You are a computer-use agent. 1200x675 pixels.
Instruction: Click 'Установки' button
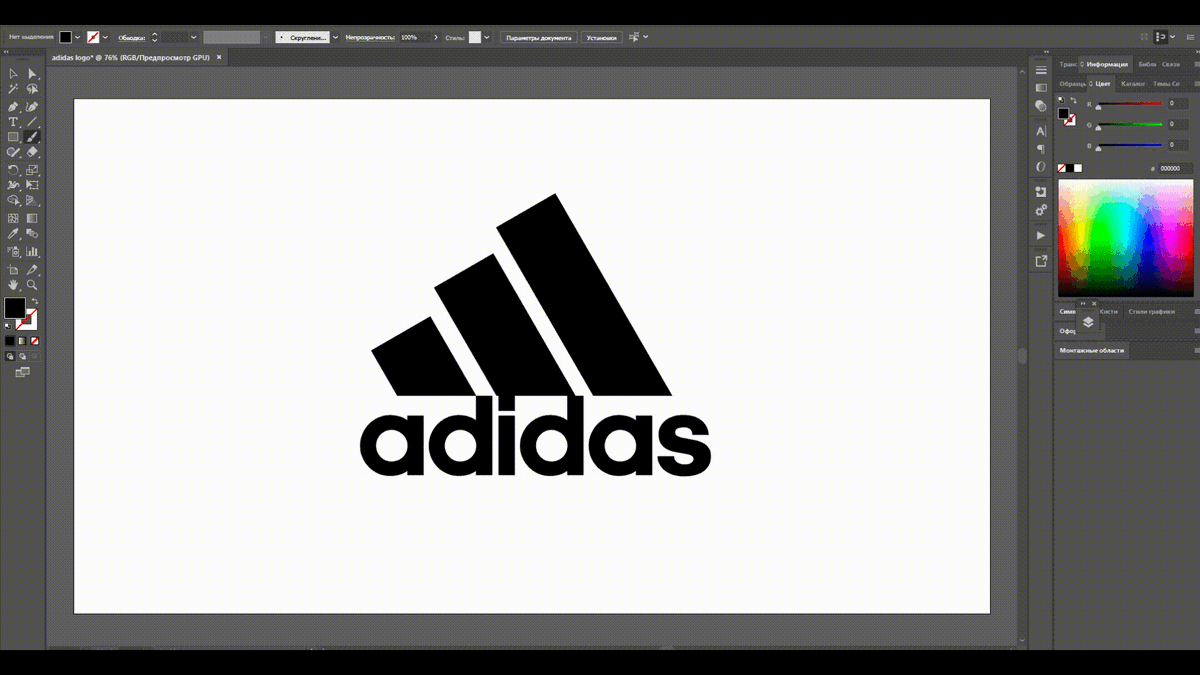(602, 37)
